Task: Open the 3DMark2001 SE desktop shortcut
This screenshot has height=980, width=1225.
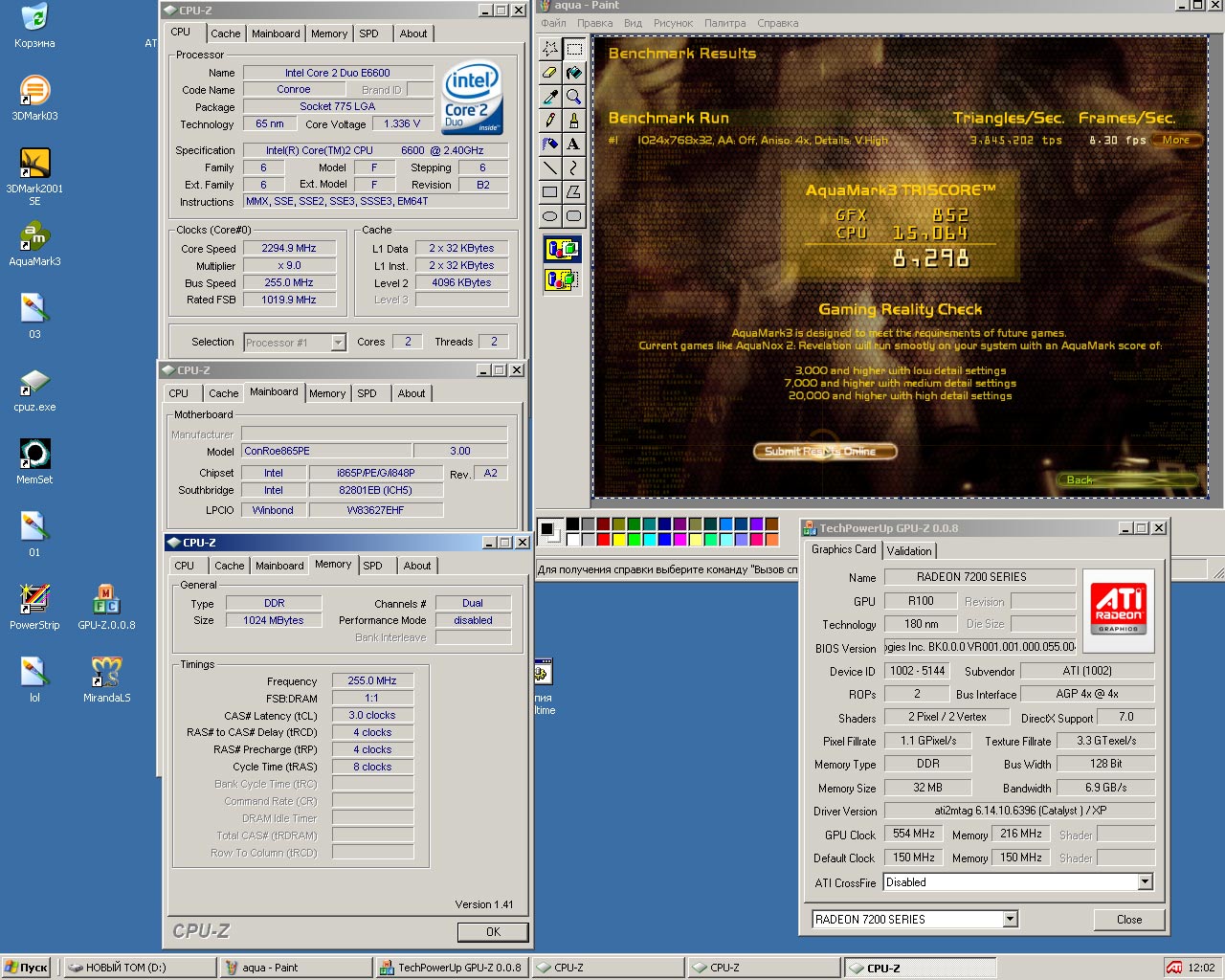Action: pyautogui.click(x=34, y=176)
